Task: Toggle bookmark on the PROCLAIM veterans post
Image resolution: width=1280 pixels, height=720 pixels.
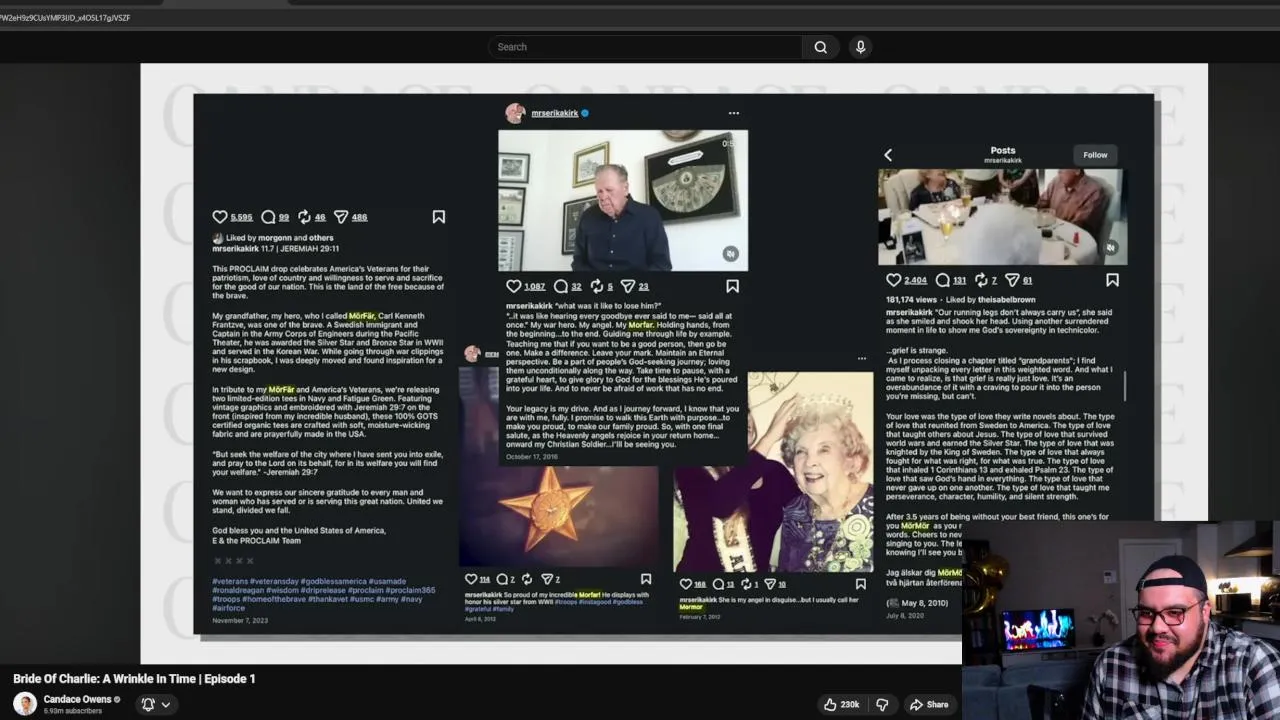Action: pyautogui.click(x=438, y=217)
